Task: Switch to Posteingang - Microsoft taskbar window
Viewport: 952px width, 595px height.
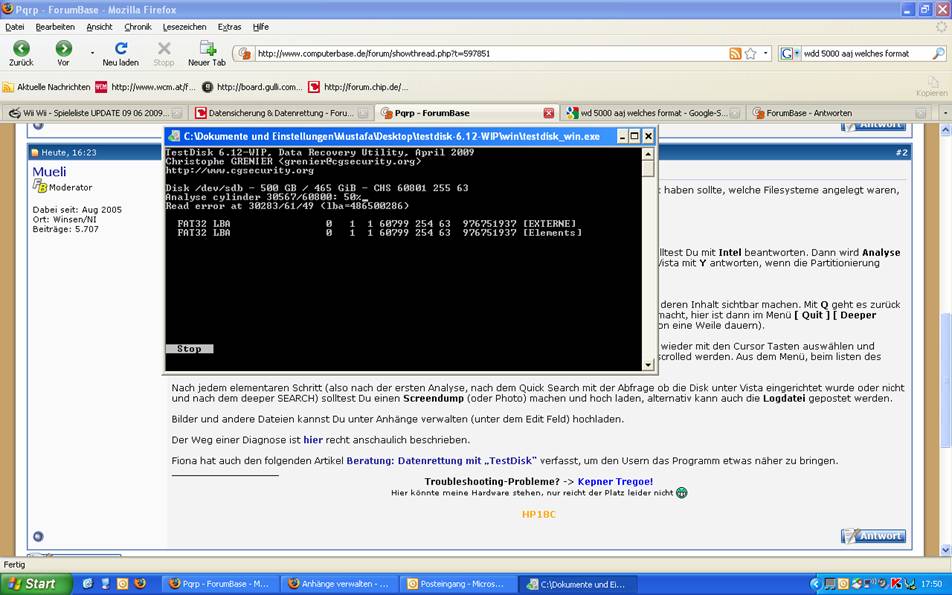Action: 457,584
